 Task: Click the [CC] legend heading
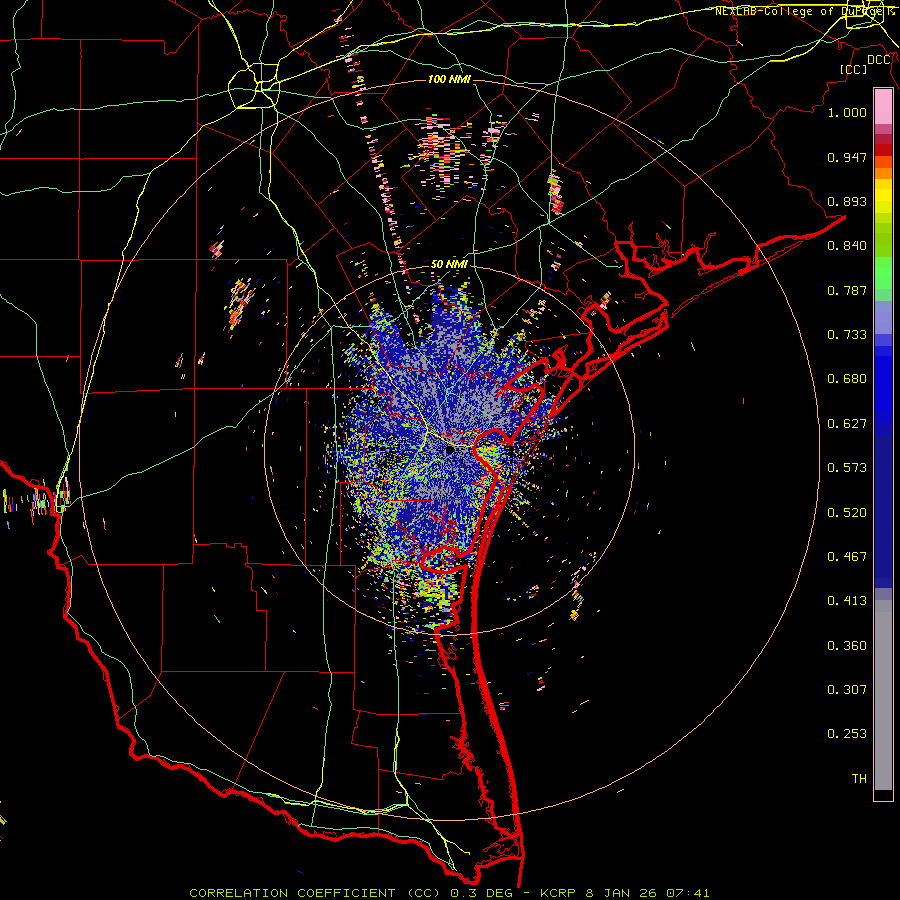pyautogui.click(x=853, y=70)
